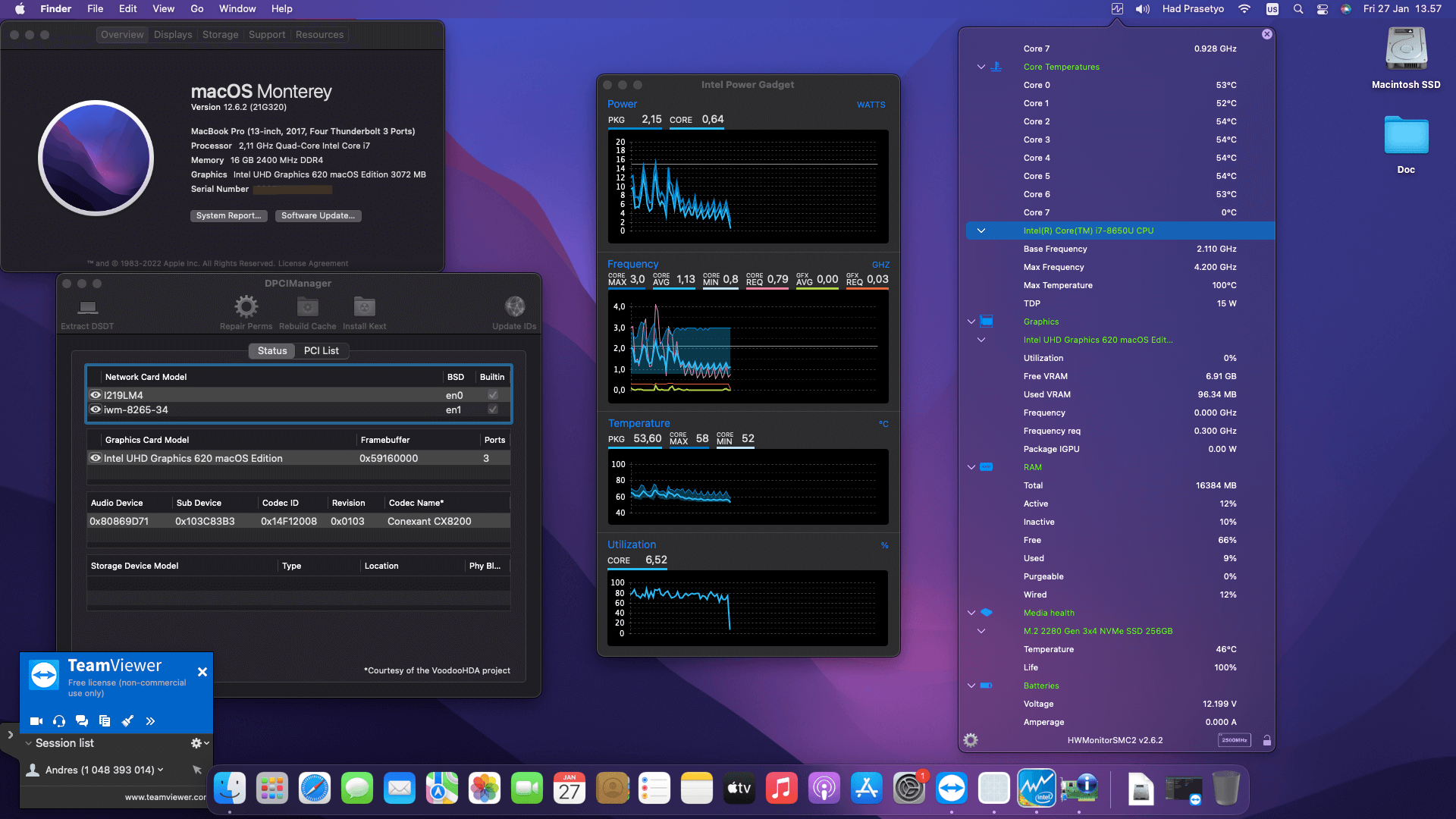Viewport: 1456px width, 819px height.
Task: Expand TeamViewer side panel arrow
Action: click(10, 735)
